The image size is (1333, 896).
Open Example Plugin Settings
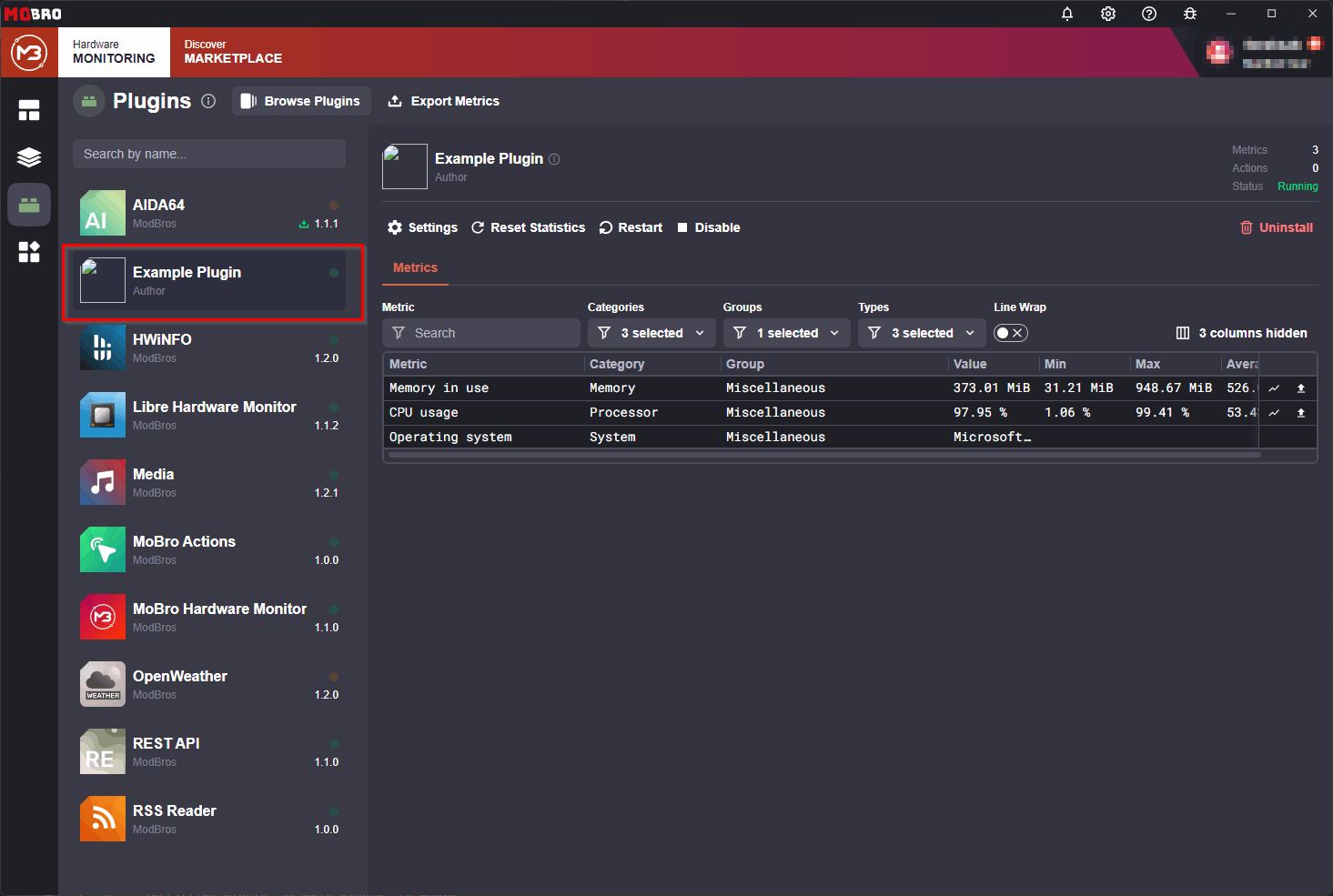point(422,227)
